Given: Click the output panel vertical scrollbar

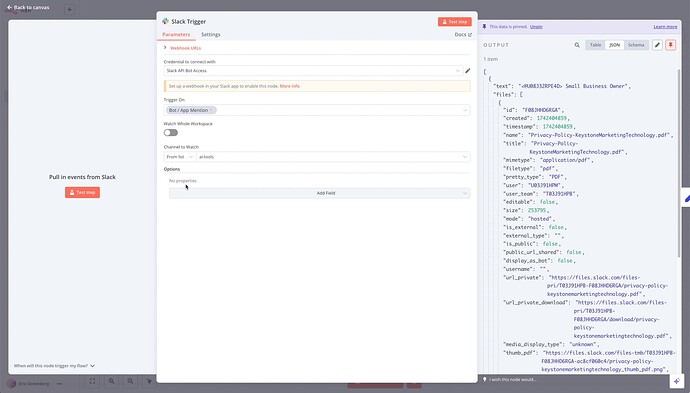Looking at the screenshot, I should [x=679, y=163].
